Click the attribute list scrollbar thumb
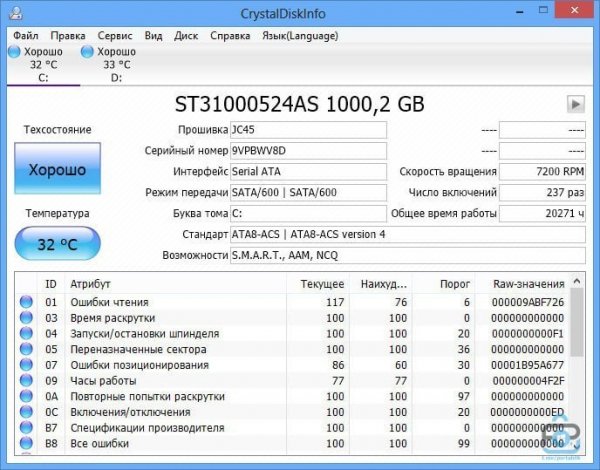Screen dimensions: 600x470 577,322
